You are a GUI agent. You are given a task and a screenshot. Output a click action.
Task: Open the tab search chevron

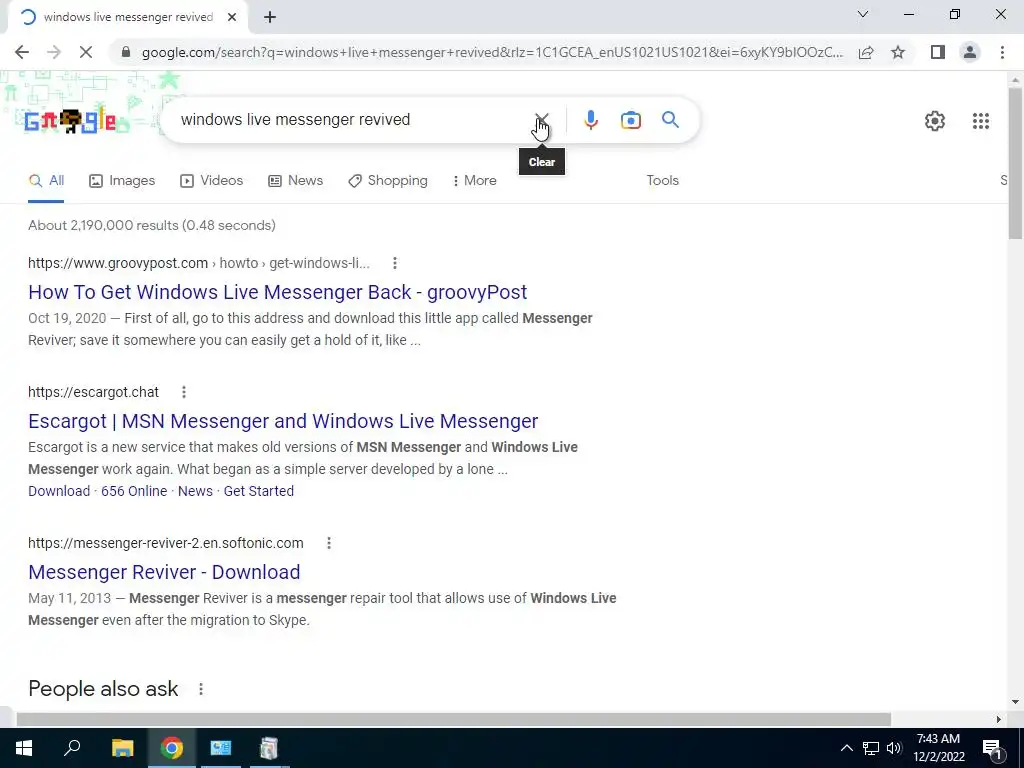click(x=863, y=14)
